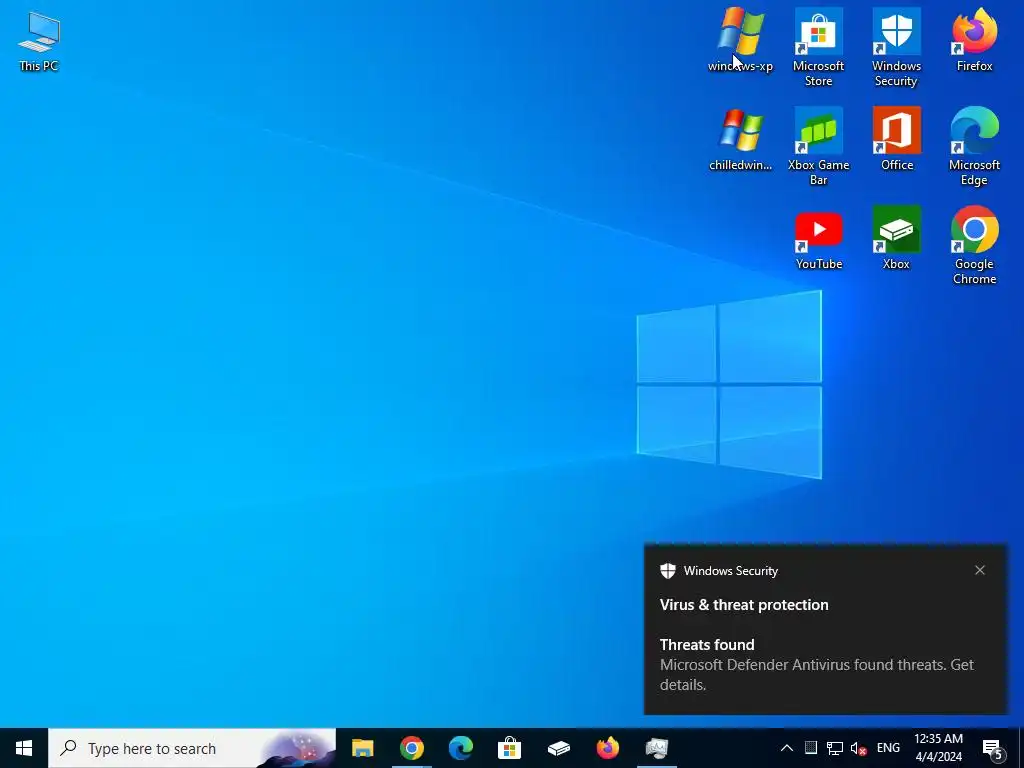Viewport: 1024px width, 768px height.
Task: Open the last running app on the taskbar
Action: (656, 748)
